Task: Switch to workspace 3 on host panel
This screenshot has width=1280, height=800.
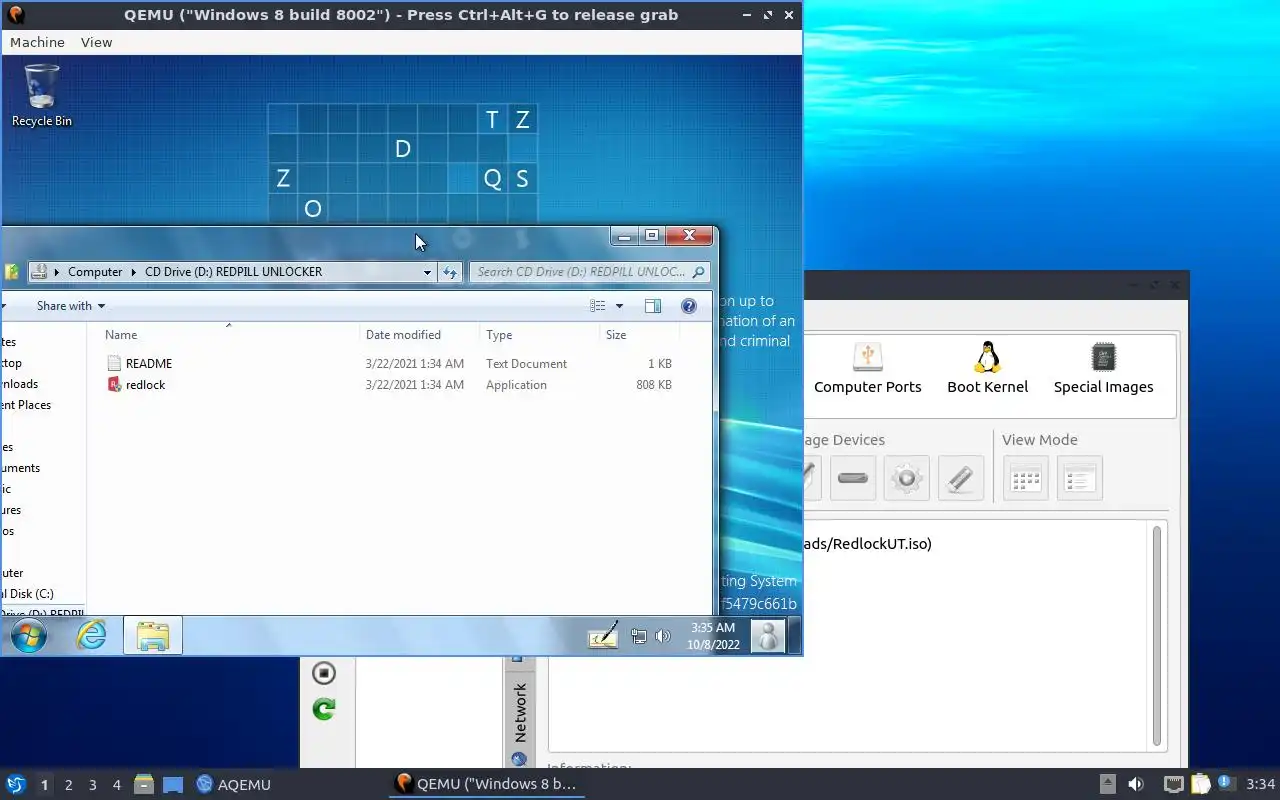Action: [x=93, y=785]
